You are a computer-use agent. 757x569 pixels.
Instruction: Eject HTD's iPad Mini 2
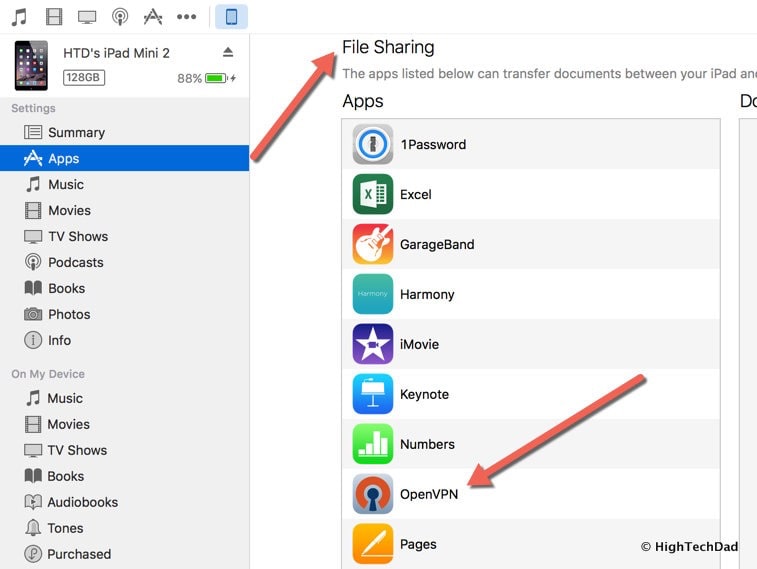pos(228,52)
